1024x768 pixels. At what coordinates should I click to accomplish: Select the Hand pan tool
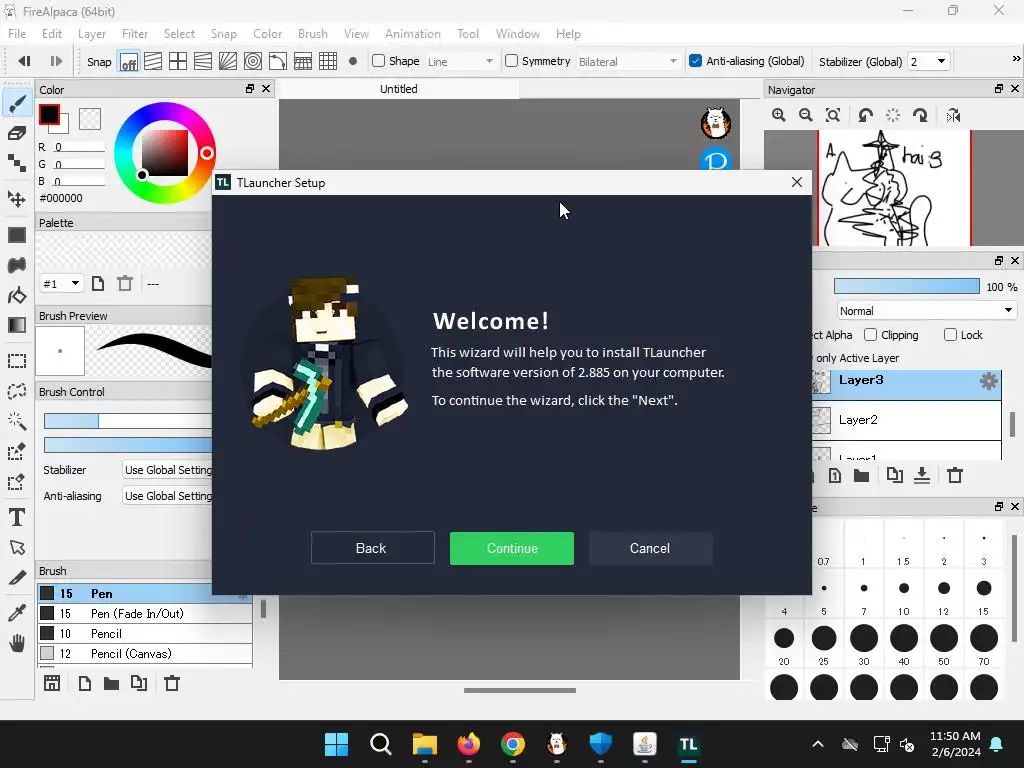(x=17, y=643)
